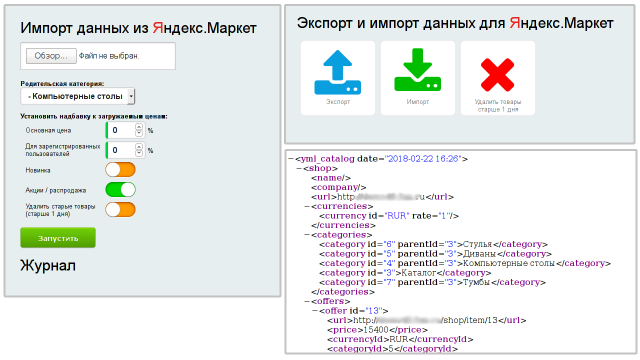Click the Акции / распродажа label
Viewport: 640px width, 360px height.
tap(56, 190)
